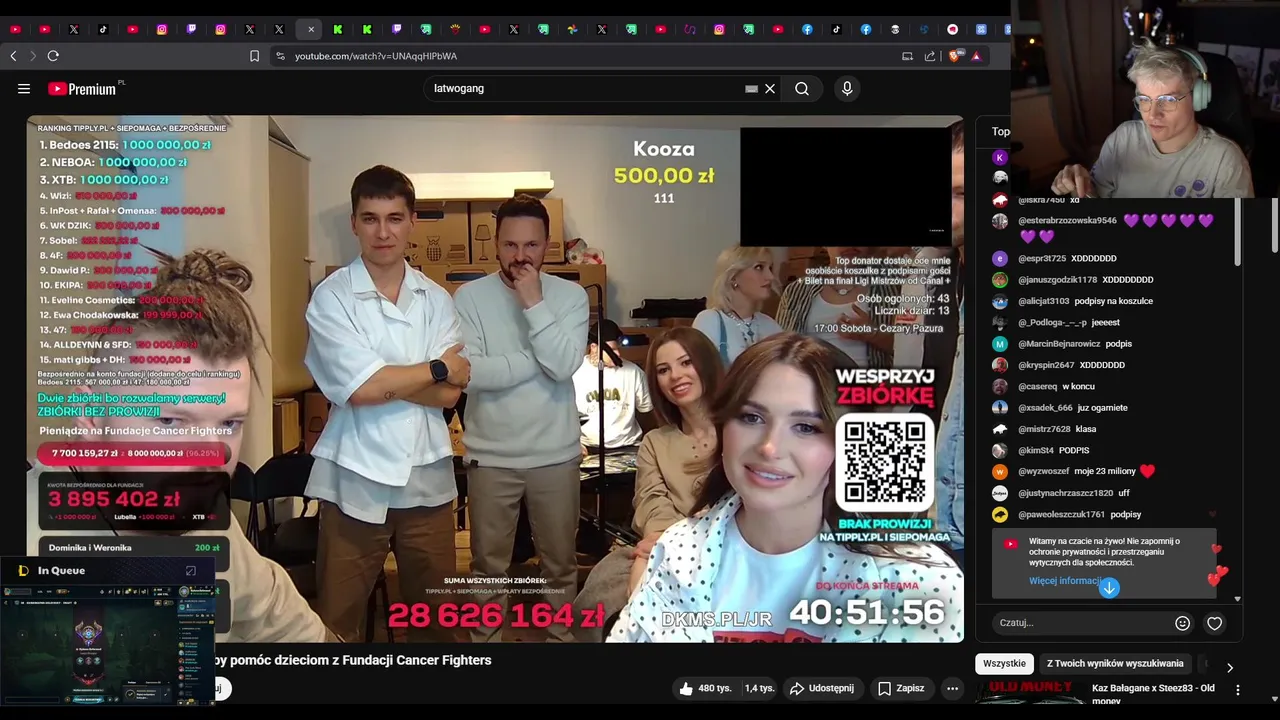
Task: Select chat user @esterabrzozowska9546
Action: point(1067,221)
